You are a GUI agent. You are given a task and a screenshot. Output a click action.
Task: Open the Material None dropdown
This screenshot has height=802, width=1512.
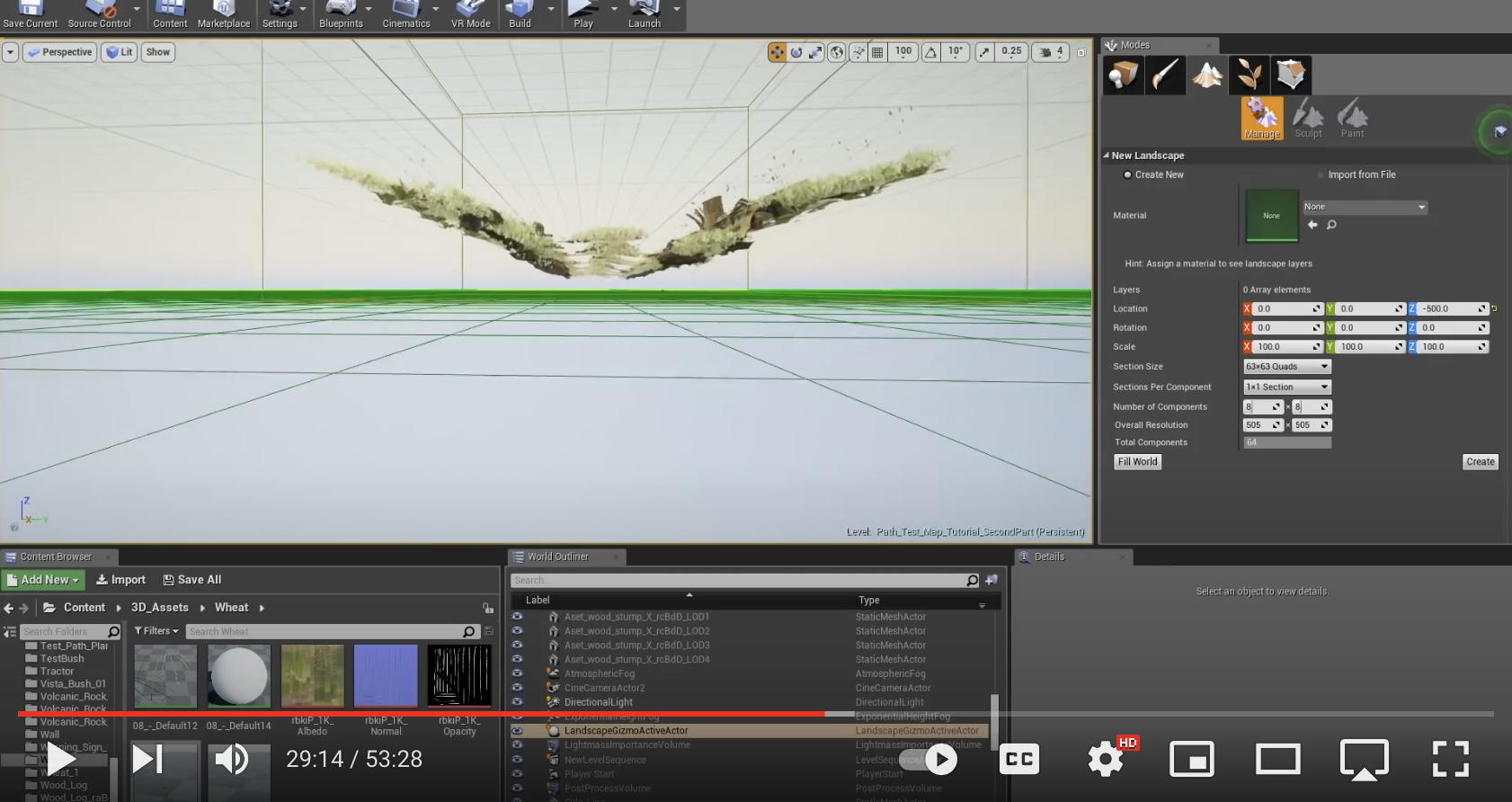pyautogui.click(x=1365, y=208)
